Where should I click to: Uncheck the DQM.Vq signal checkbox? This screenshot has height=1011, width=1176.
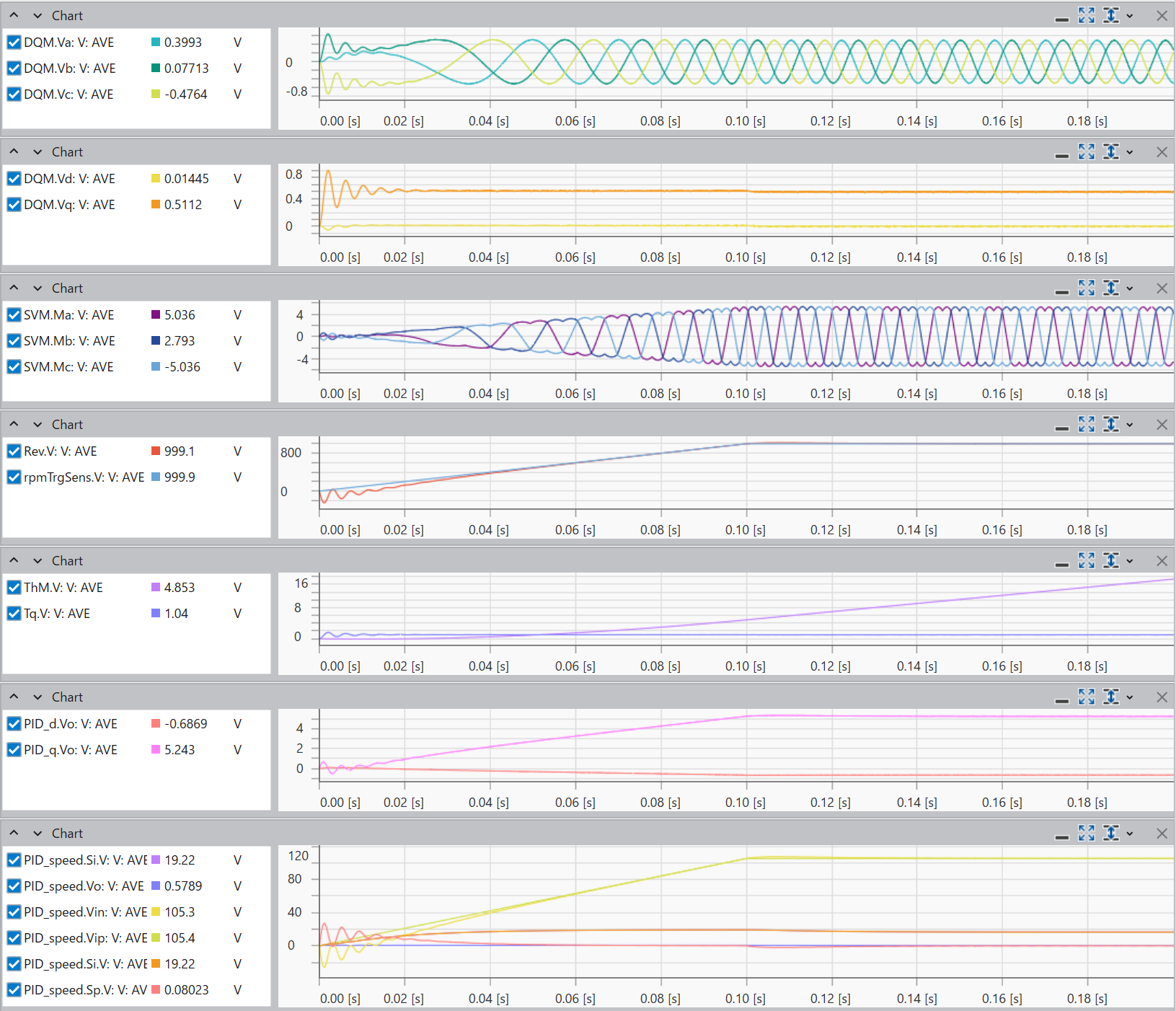tap(14, 205)
